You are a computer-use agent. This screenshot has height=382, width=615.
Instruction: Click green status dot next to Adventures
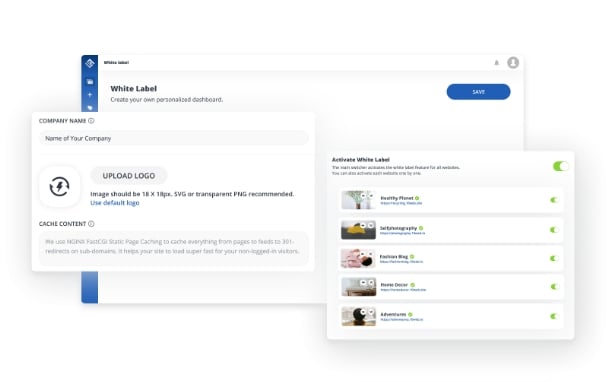click(410, 315)
